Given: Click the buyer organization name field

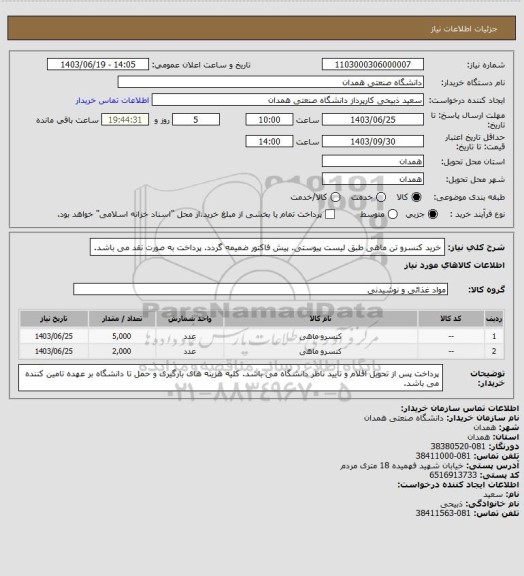Looking at the screenshot, I should pyautogui.click(x=270, y=82).
